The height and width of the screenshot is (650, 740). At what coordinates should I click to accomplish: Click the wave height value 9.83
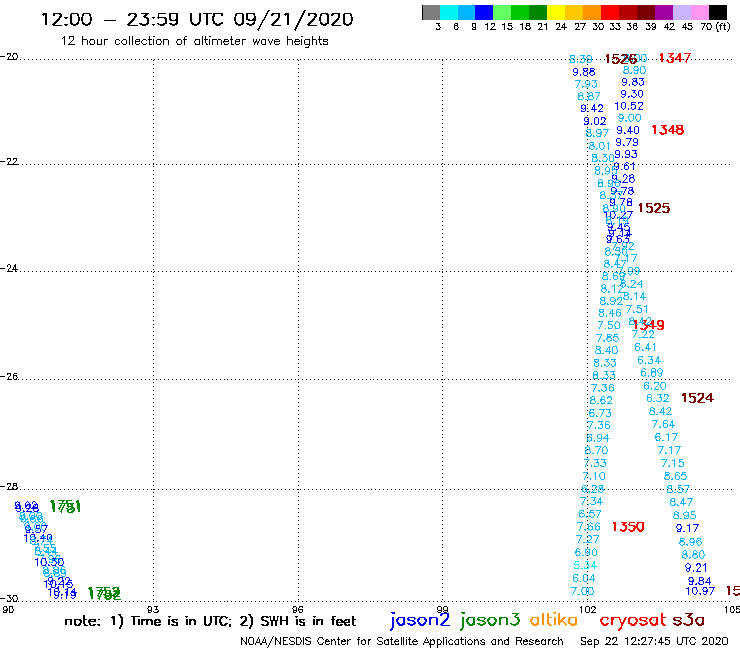tap(633, 82)
